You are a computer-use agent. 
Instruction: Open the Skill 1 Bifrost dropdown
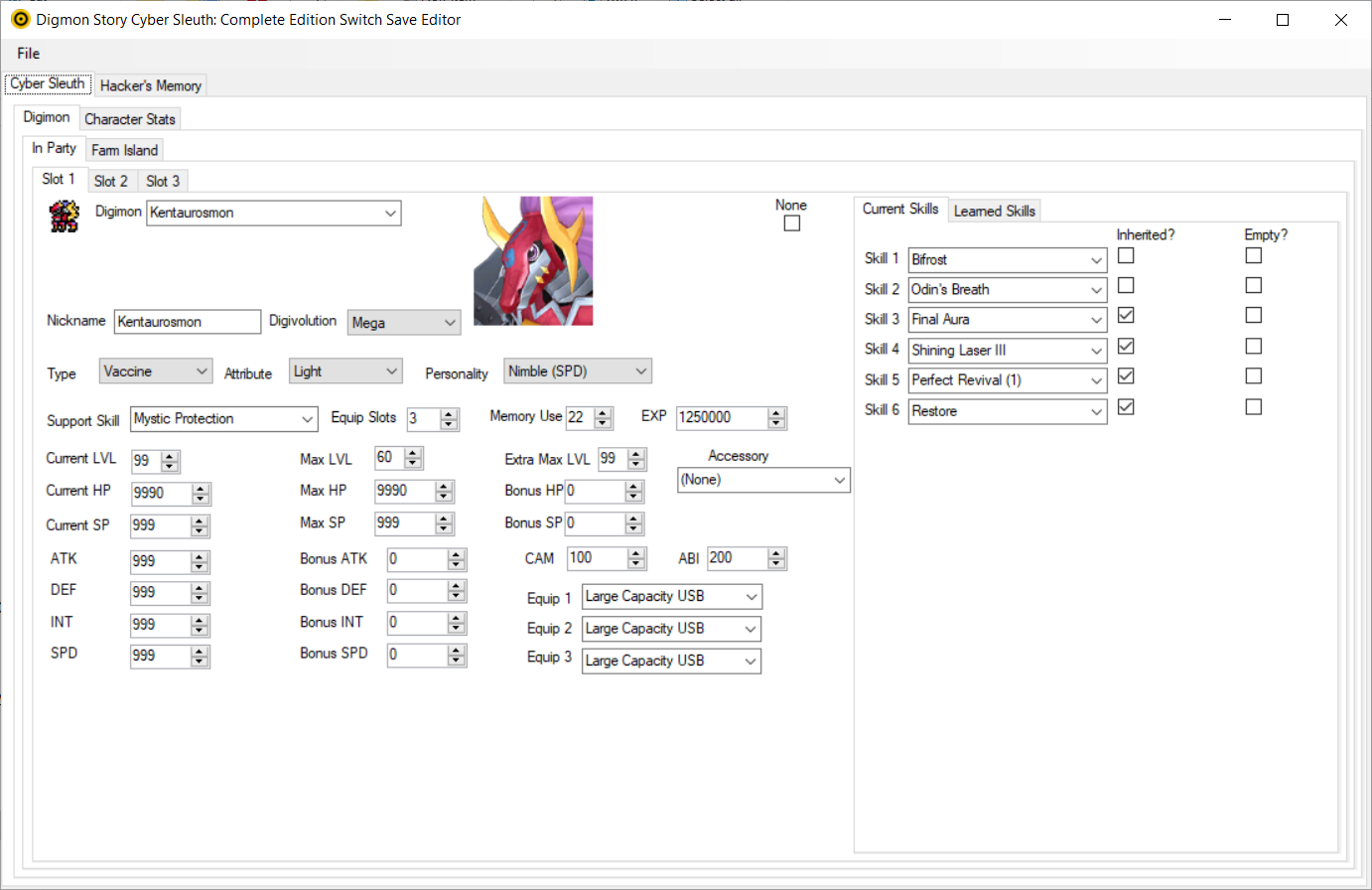pos(1008,260)
